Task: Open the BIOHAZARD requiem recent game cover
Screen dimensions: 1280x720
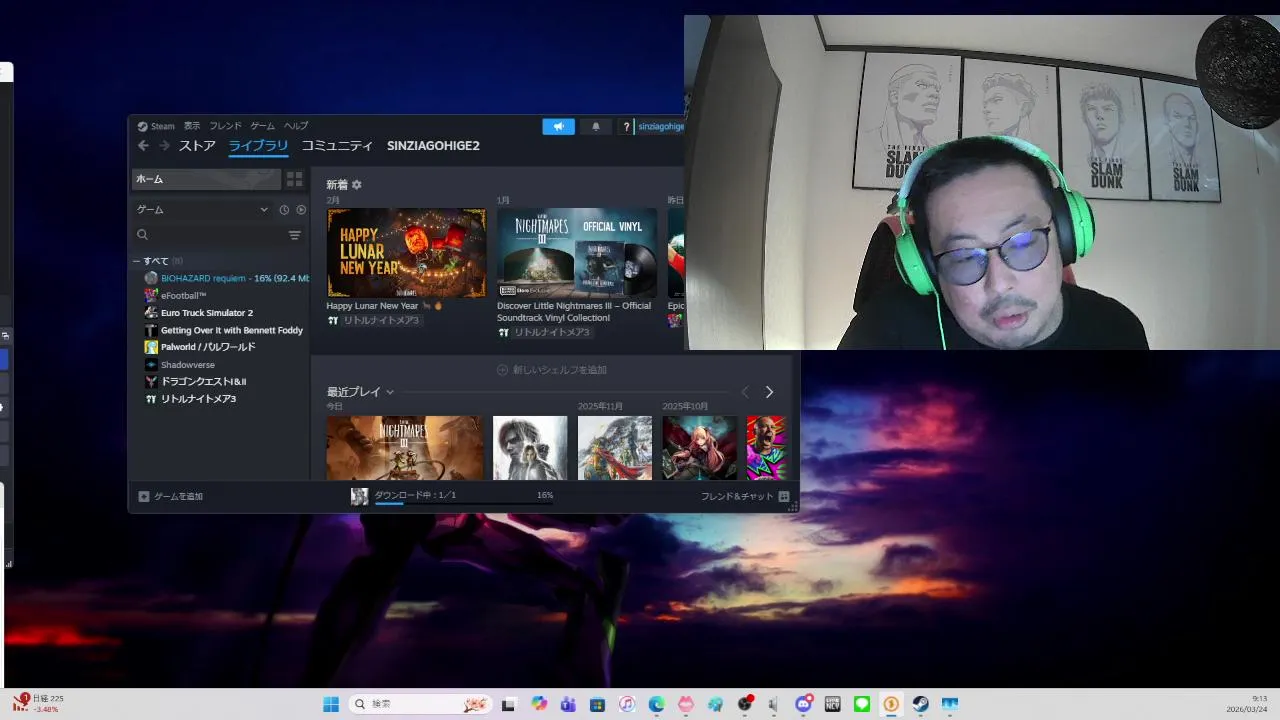Action: point(530,448)
